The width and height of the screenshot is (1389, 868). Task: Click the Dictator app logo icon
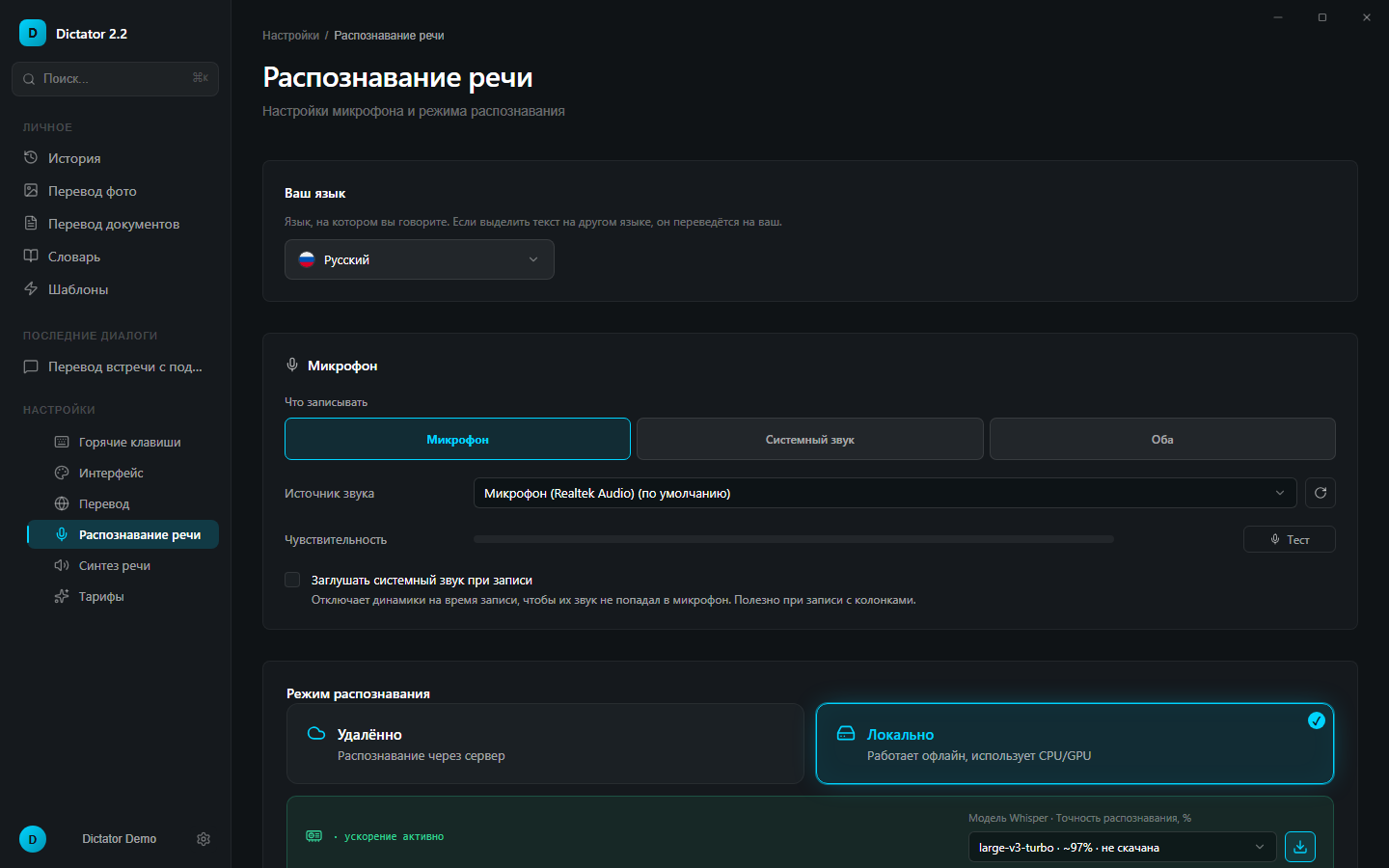33,33
